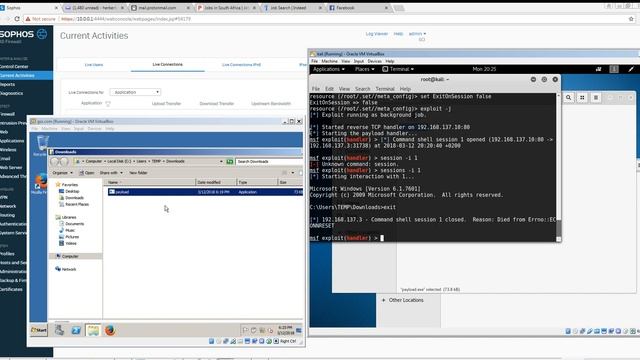Image resolution: width=640 pixels, height=360 pixels.
Task: Open hamburger menu in Kali file manager
Action: coord(596,97)
